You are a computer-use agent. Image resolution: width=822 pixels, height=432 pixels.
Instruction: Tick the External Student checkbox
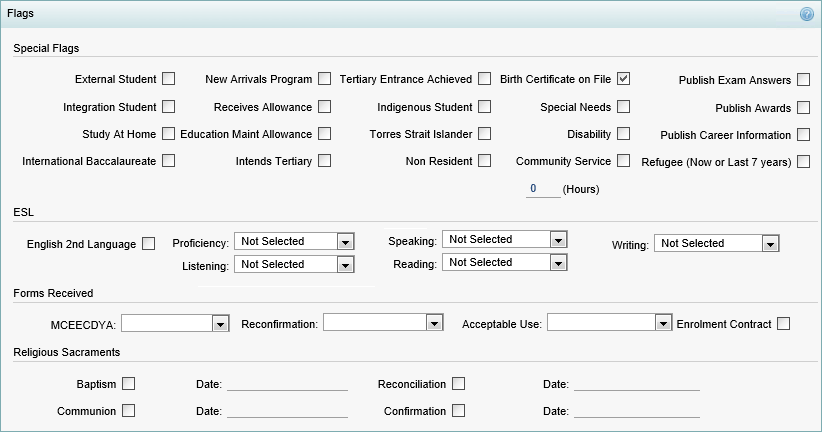168,79
